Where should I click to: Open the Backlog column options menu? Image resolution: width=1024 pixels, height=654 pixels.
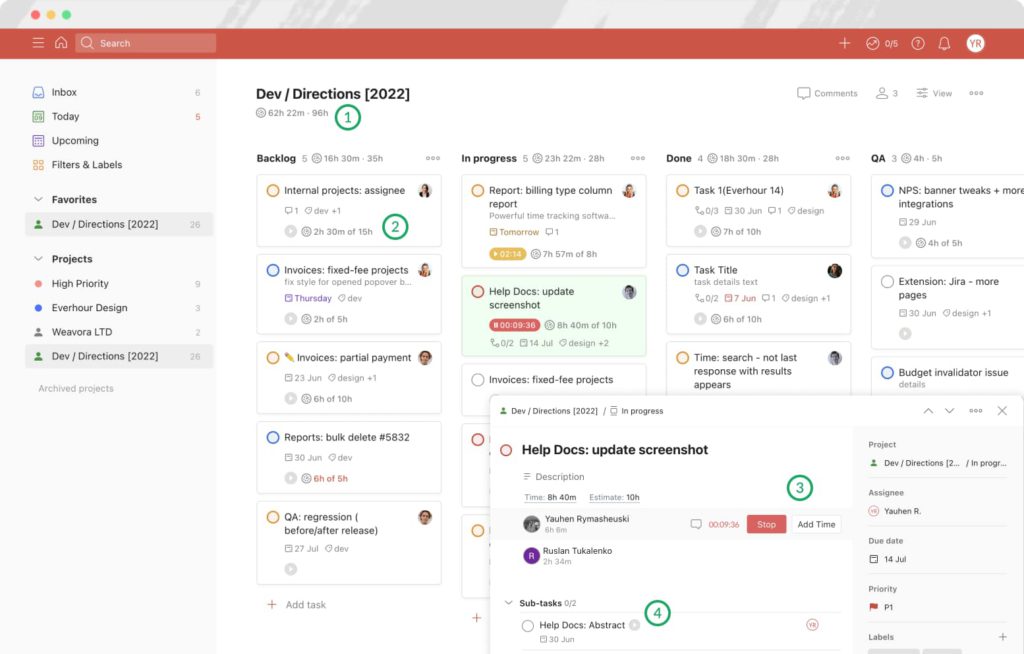click(434, 157)
